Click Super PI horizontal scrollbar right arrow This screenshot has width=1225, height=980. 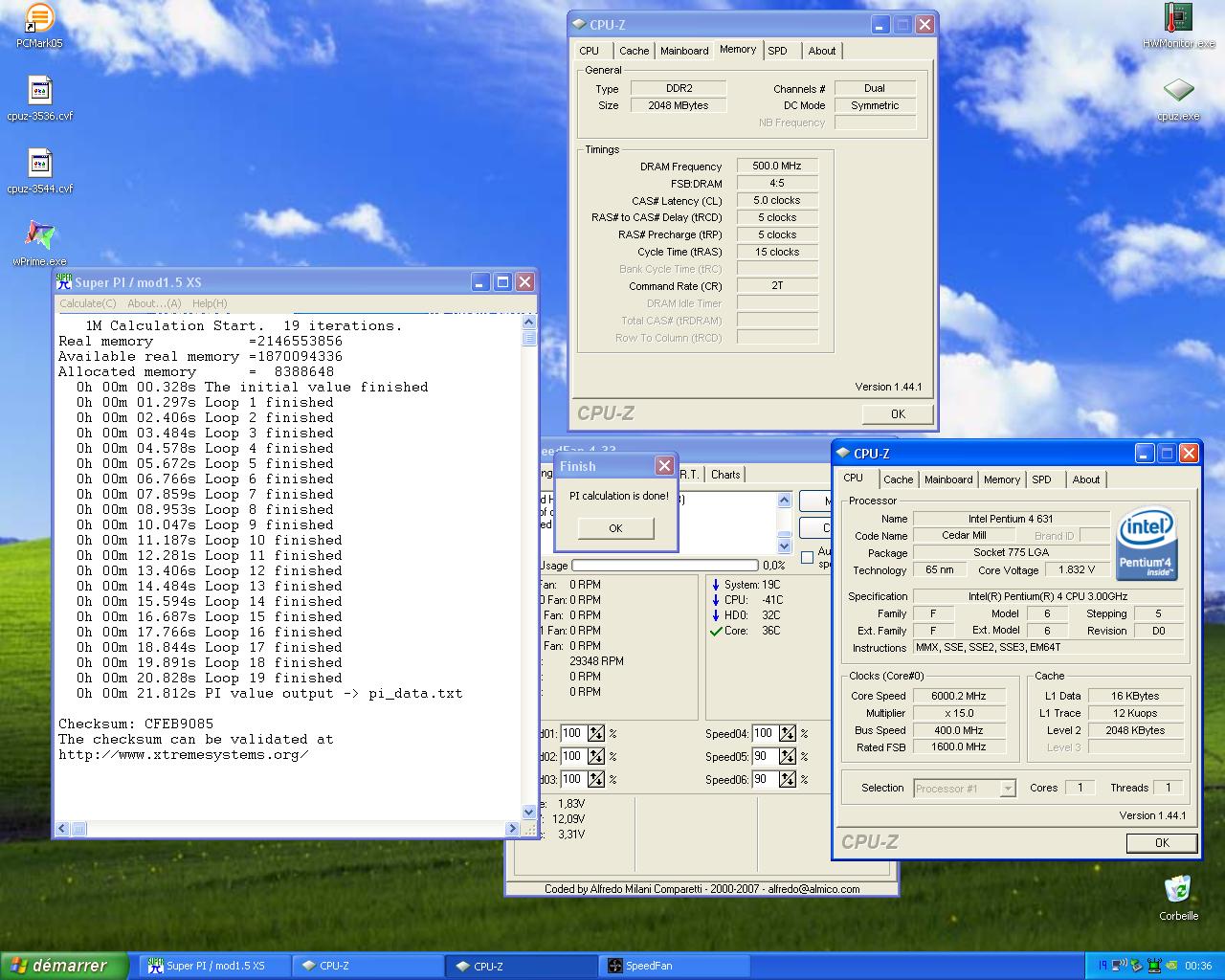point(513,828)
